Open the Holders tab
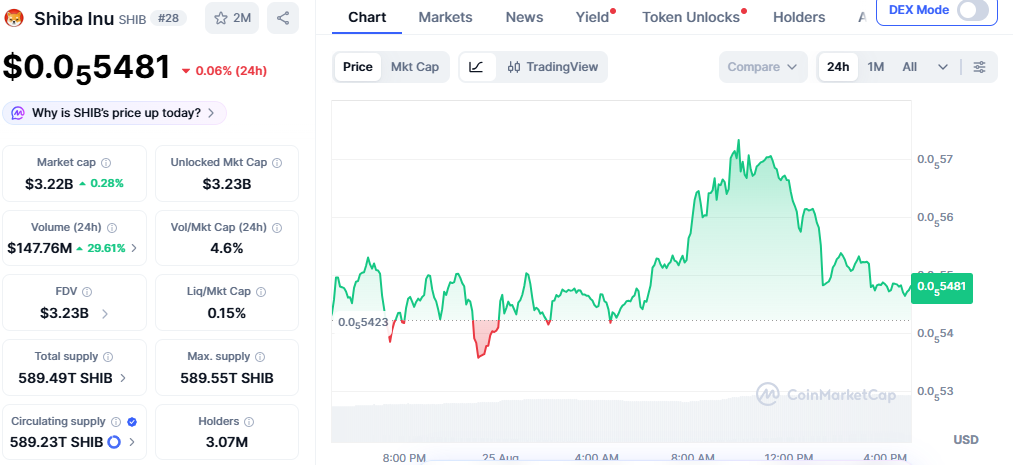 pyautogui.click(x=799, y=17)
